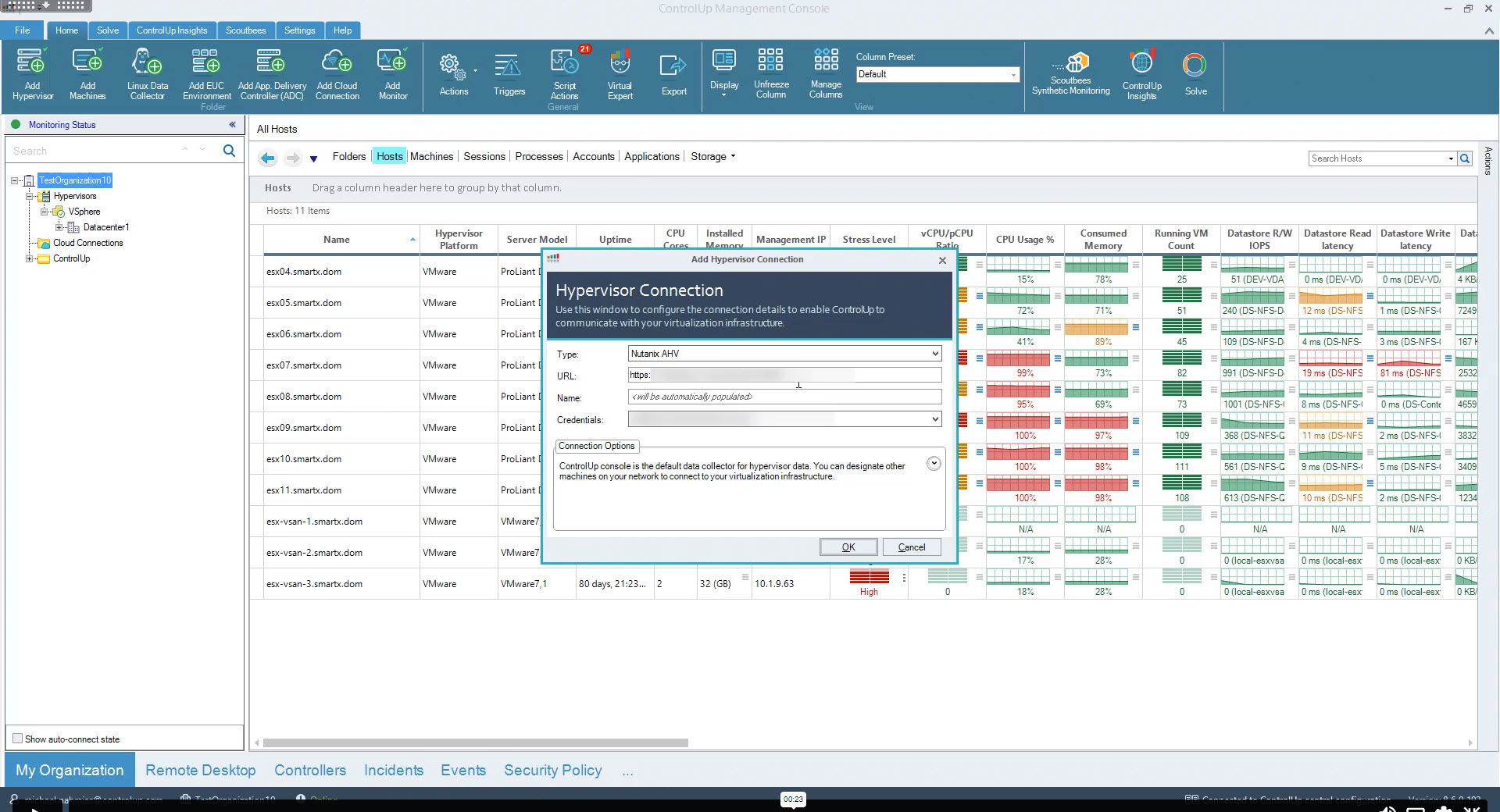The height and width of the screenshot is (812, 1500).
Task: Click the Export icon
Action: point(673,74)
